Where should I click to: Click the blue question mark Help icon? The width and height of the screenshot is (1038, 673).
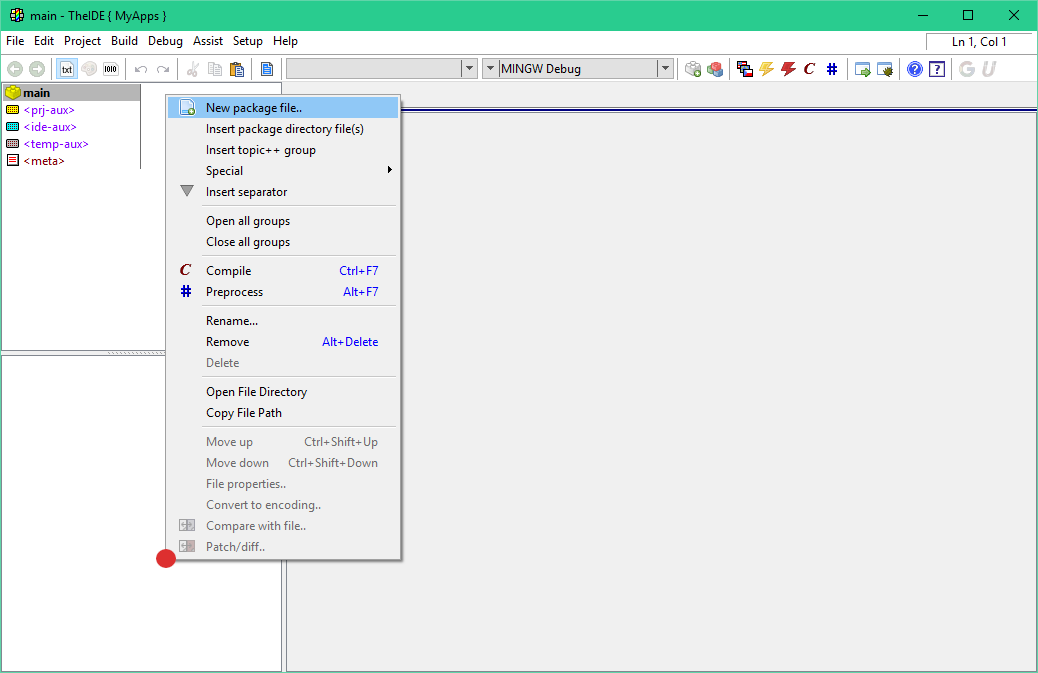(914, 69)
